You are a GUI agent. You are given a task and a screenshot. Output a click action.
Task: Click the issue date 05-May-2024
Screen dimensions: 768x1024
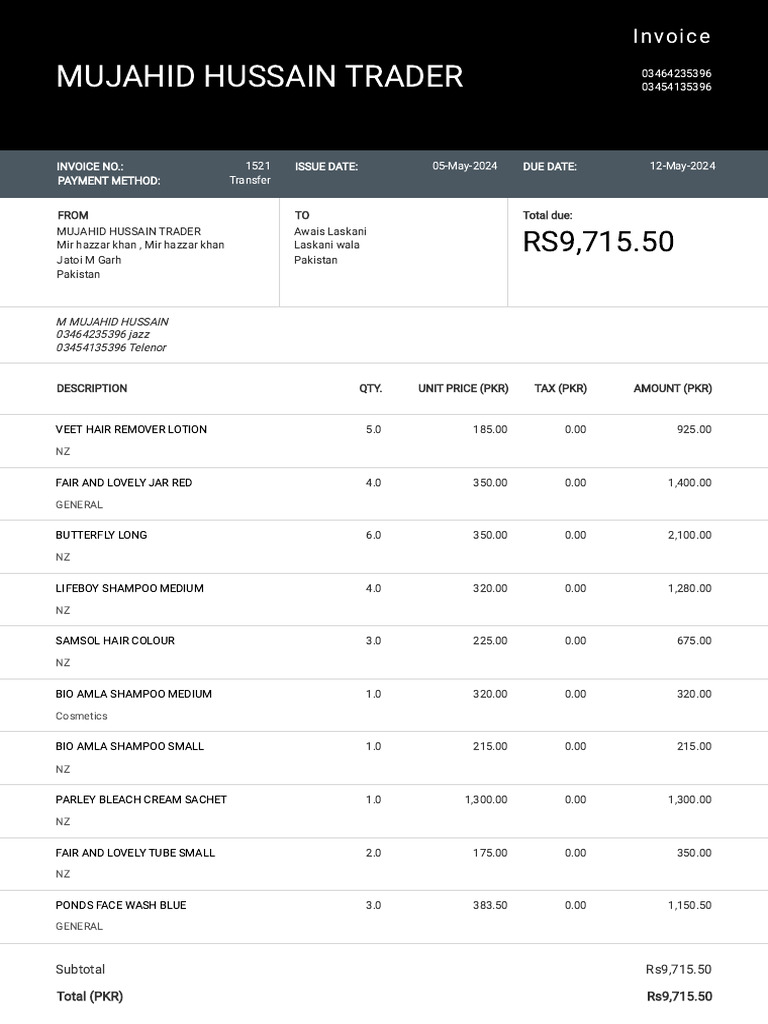[x=464, y=166]
